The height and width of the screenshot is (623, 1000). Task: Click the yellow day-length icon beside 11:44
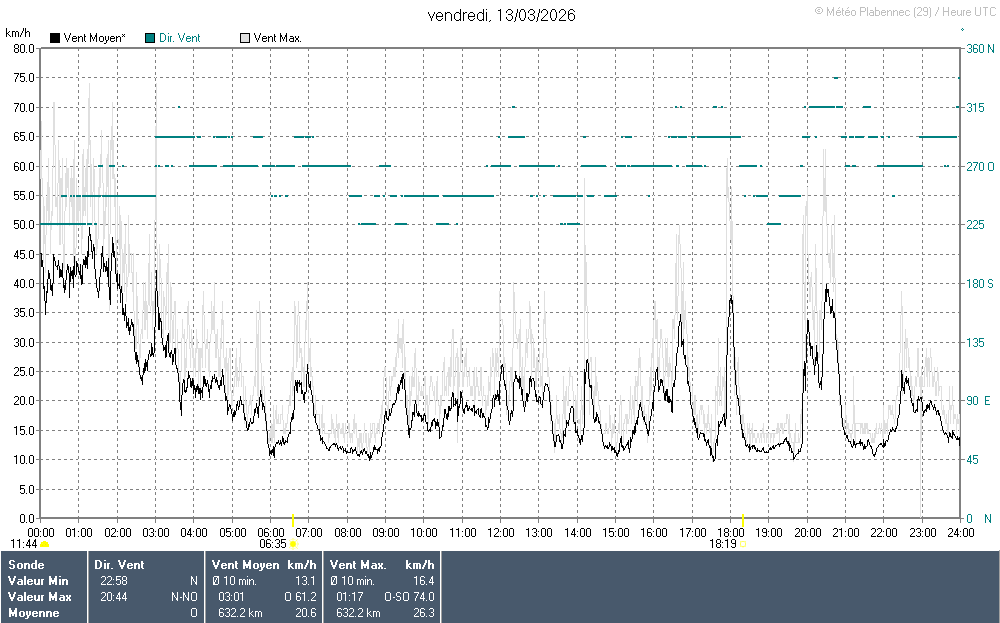point(45,544)
